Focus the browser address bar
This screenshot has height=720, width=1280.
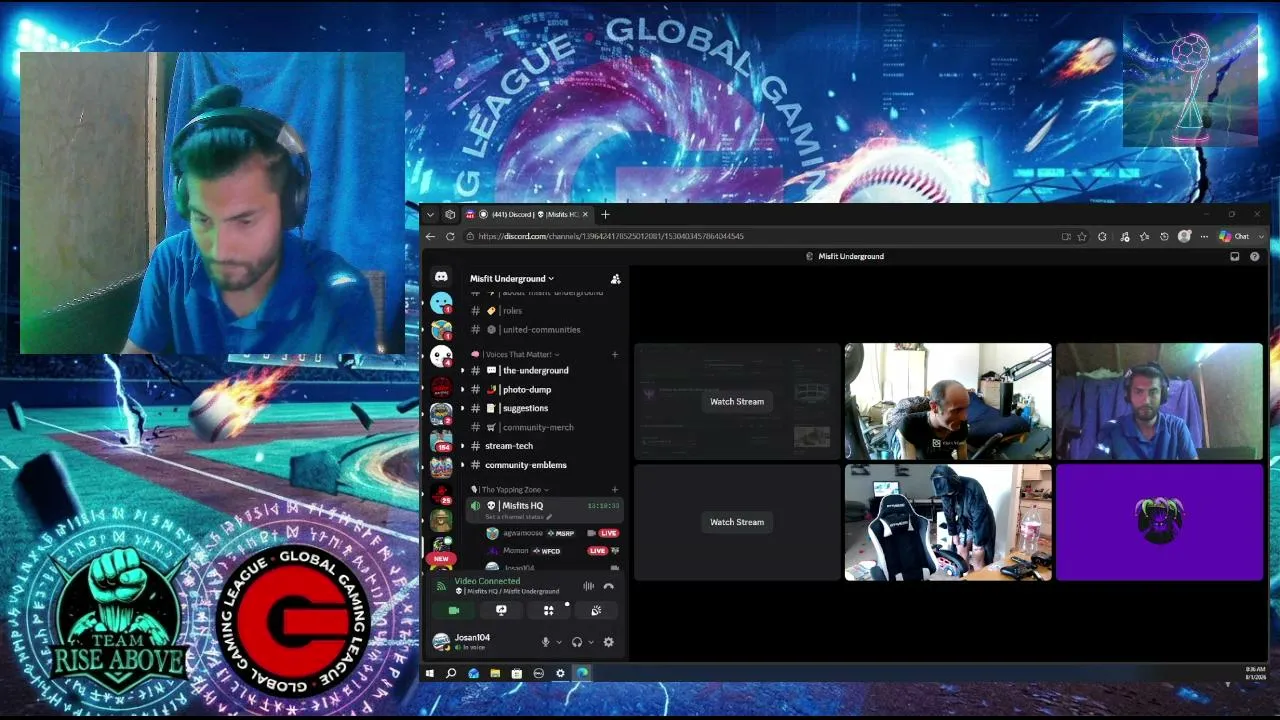coord(760,236)
